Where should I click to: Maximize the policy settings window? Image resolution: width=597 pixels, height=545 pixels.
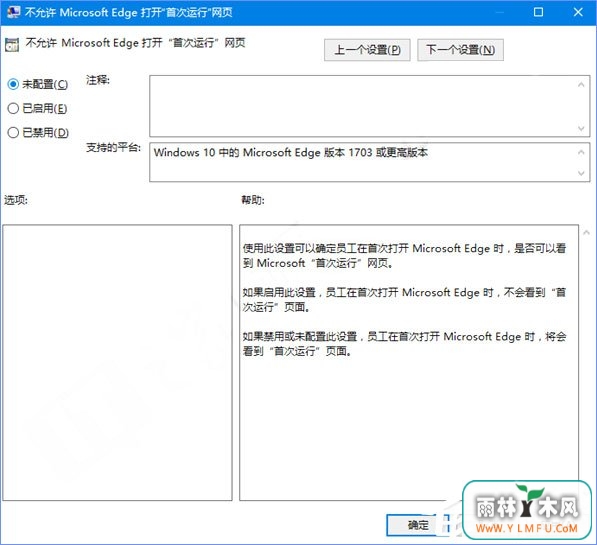pos(538,12)
